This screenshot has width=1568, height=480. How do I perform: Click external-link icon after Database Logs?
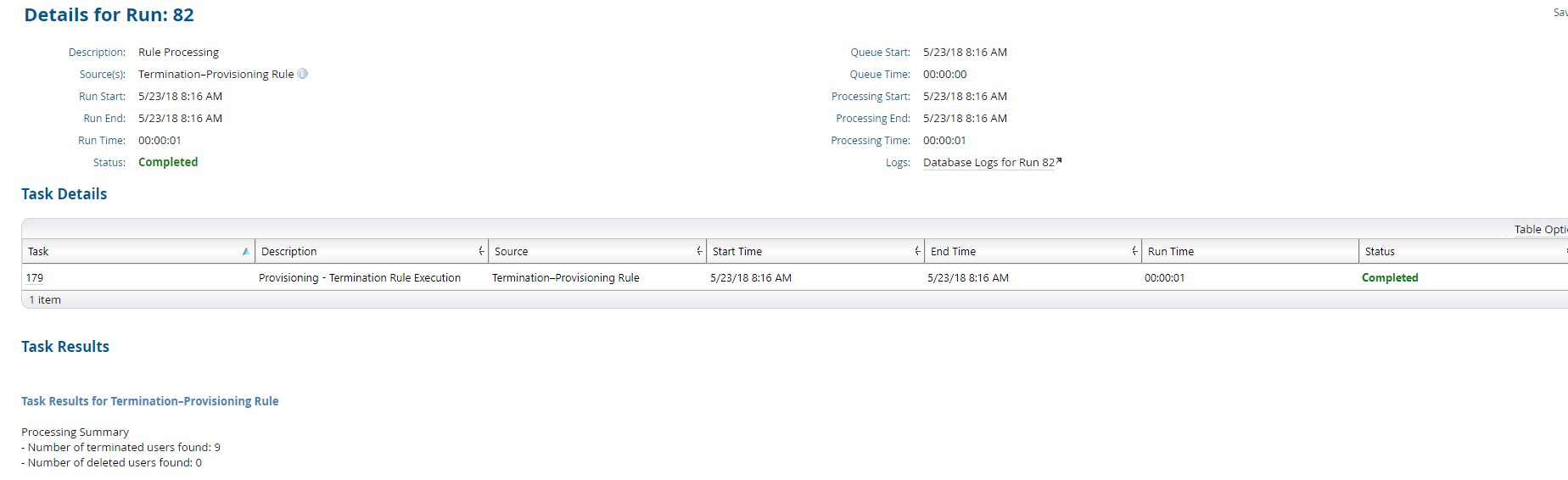tap(1059, 160)
